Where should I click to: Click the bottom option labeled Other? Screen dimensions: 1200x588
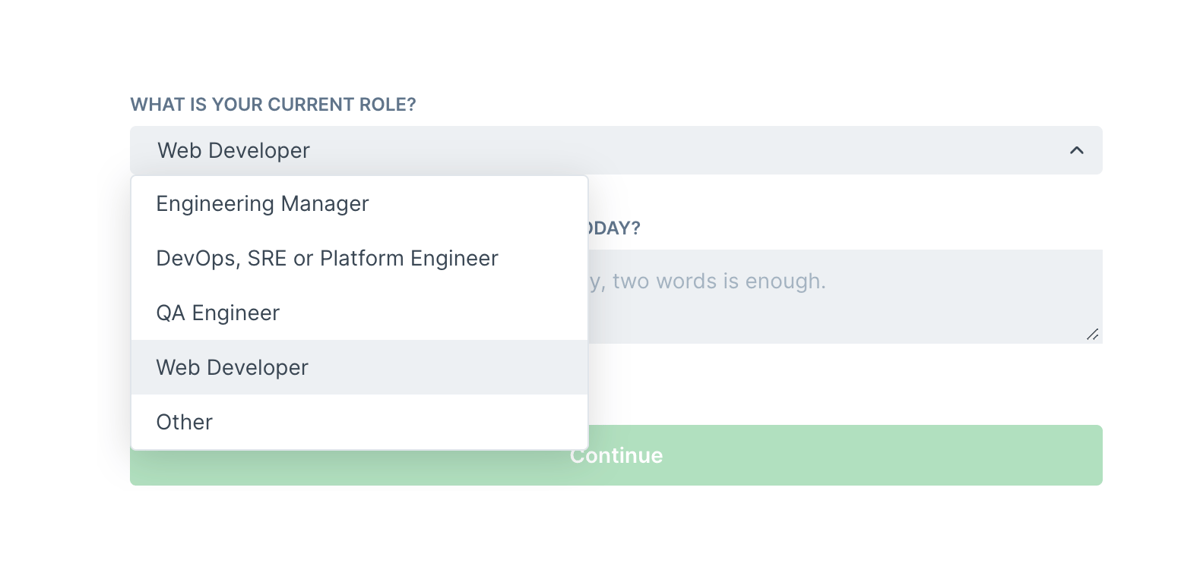(184, 422)
